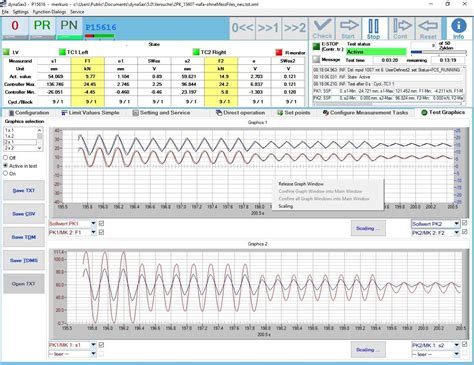Open the PK2/MK 1: s2 dropdown
The image size is (474, 365).
point(456,345)
